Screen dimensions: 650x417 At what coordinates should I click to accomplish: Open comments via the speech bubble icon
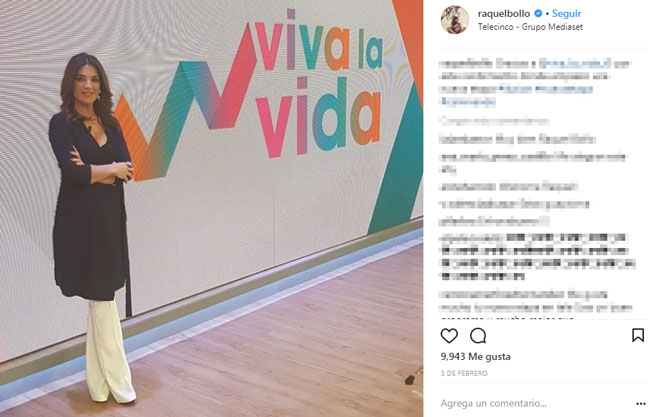pos(478,335)
